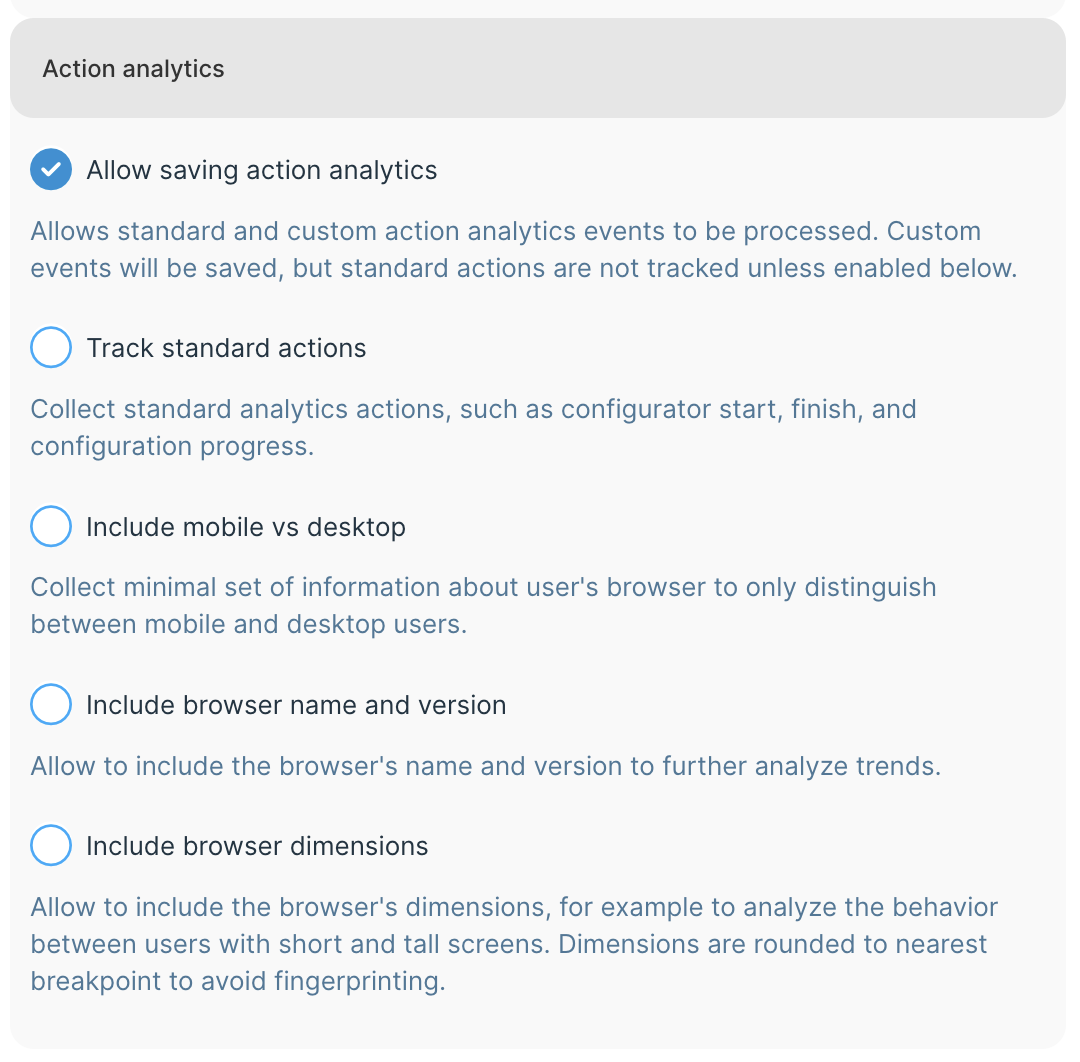Check the Include browser name and version box

point(51,705)
